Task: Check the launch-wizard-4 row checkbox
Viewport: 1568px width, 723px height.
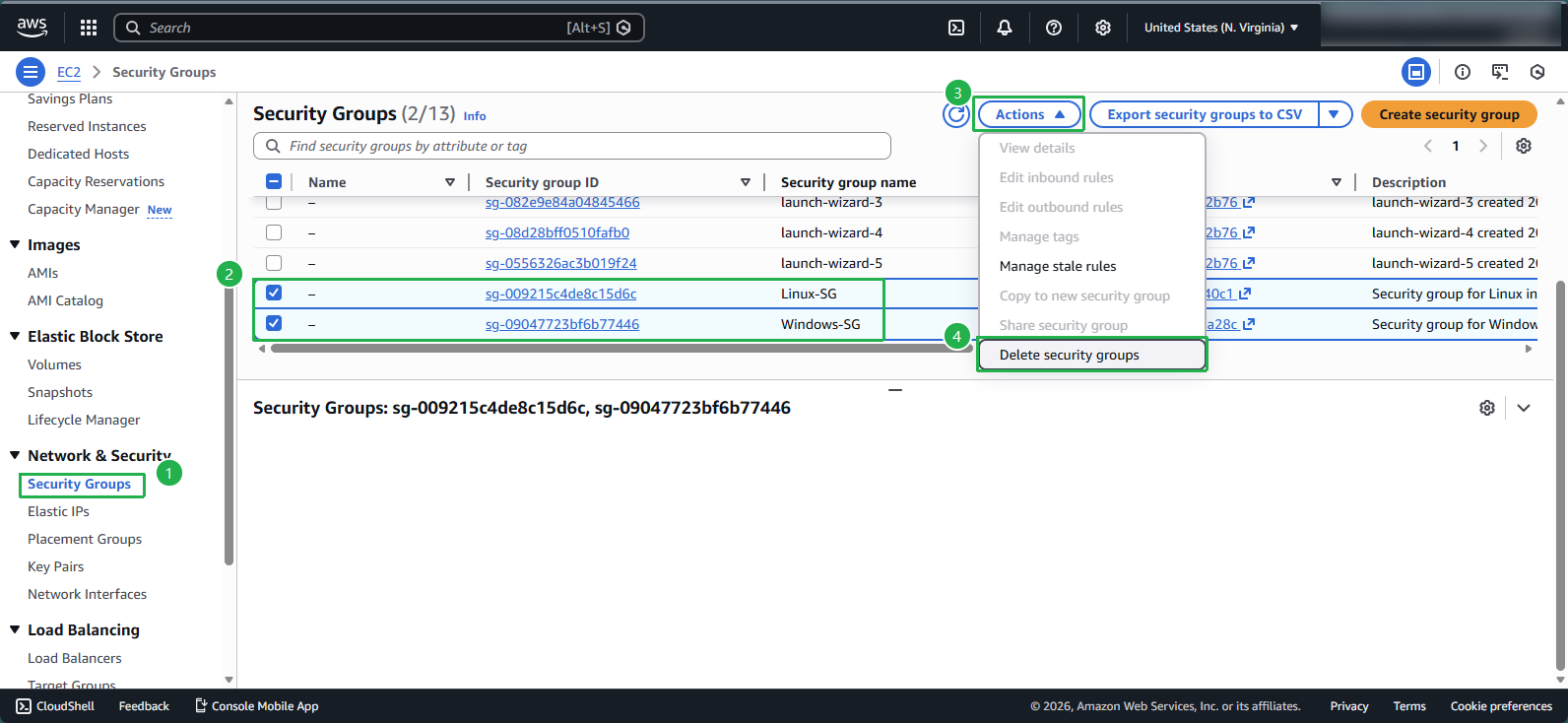Action: tap(274, 232)
